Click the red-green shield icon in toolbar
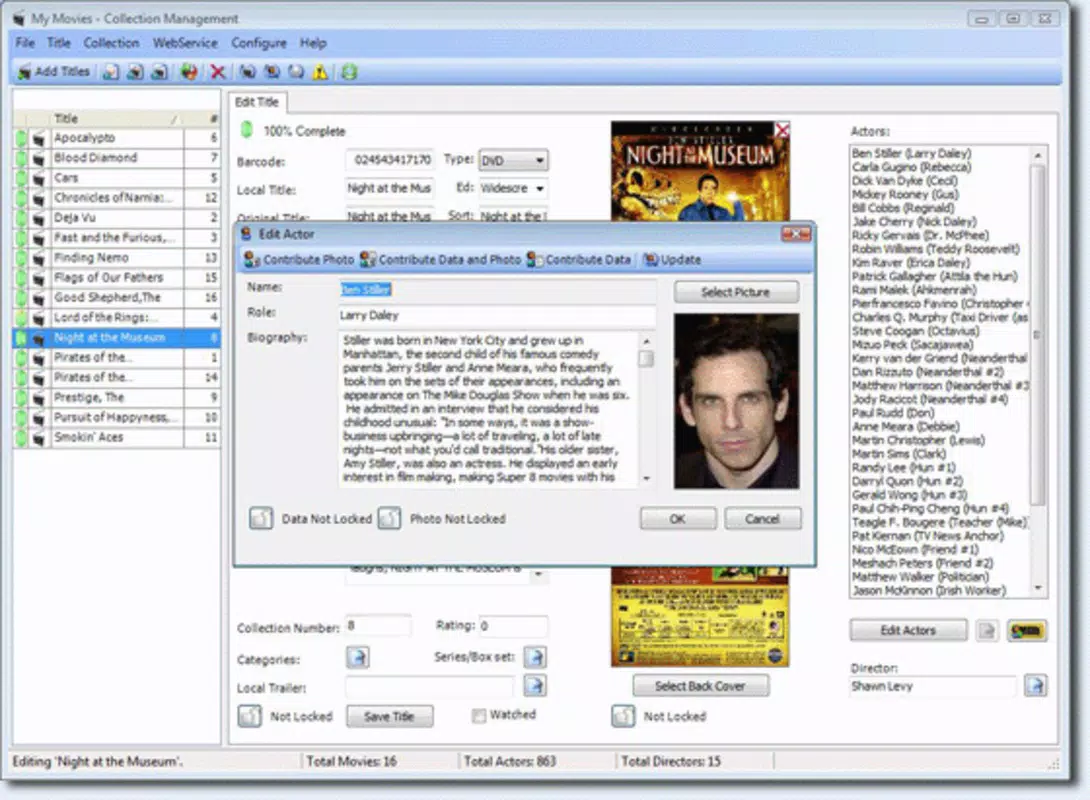 pos(188,72)
